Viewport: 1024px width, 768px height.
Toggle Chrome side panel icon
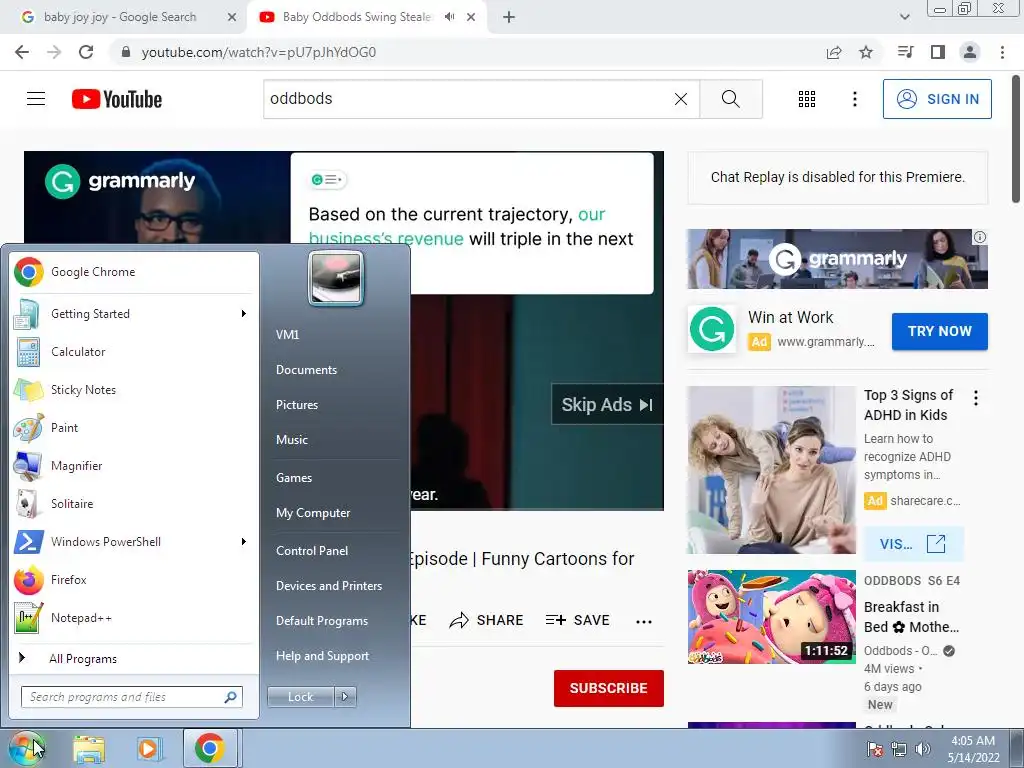938,52
